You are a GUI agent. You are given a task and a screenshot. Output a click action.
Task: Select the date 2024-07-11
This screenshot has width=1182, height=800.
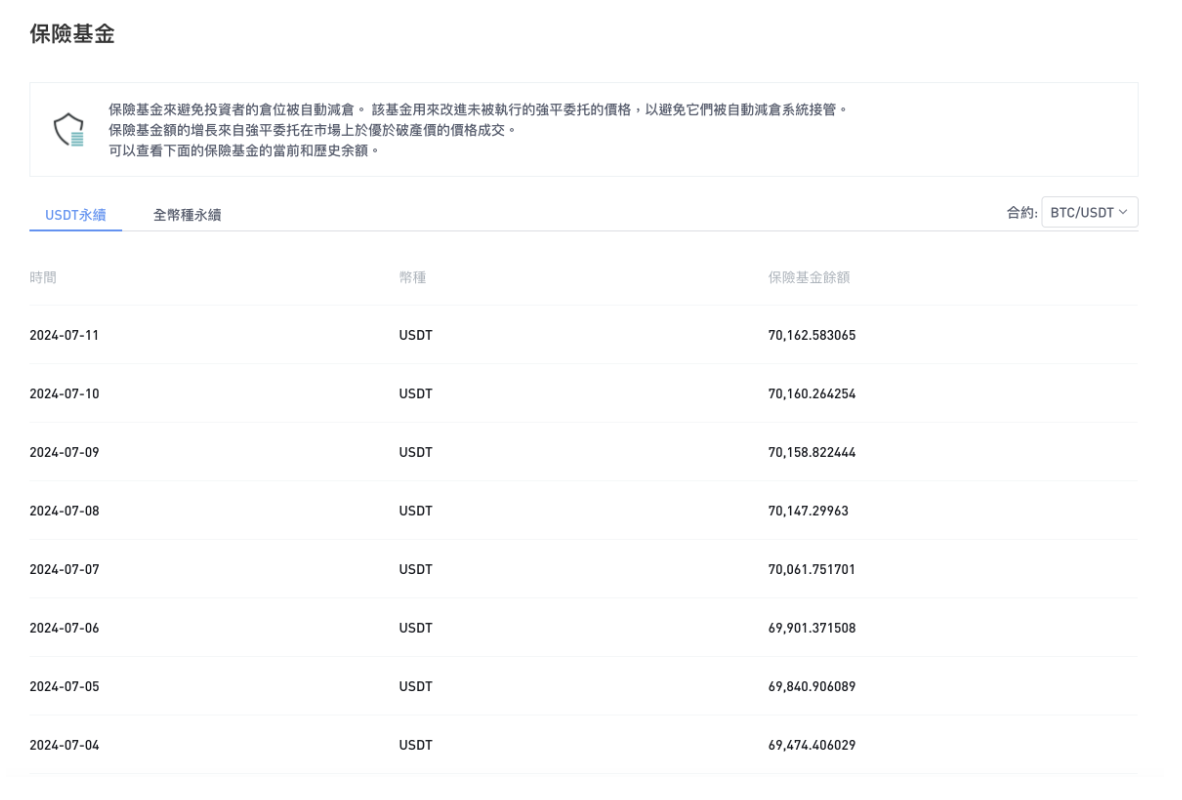[64, 336]
